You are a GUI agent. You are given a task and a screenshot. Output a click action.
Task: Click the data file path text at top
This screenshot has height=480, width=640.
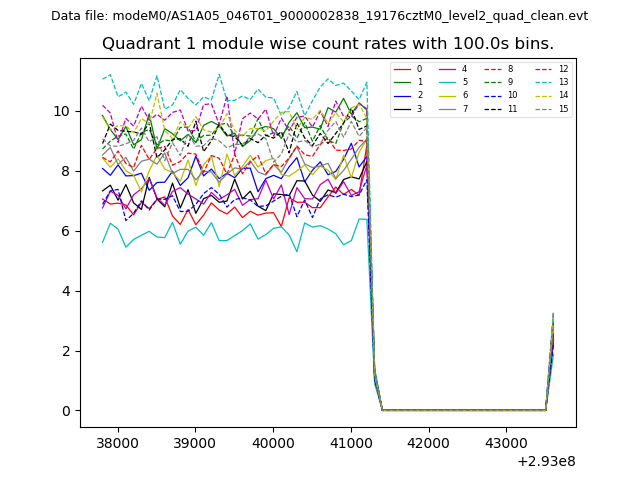319,16
